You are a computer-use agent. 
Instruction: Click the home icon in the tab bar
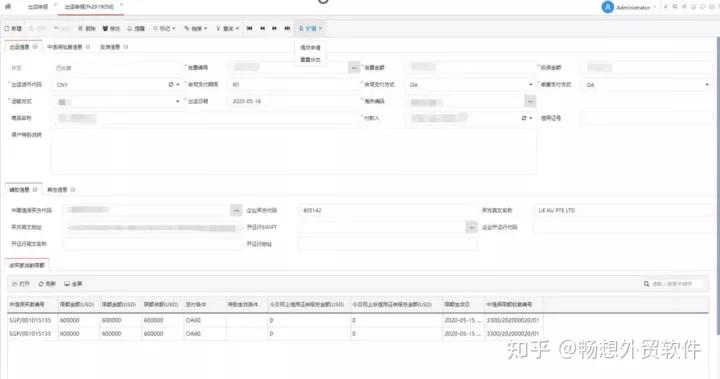click(8, 6)
